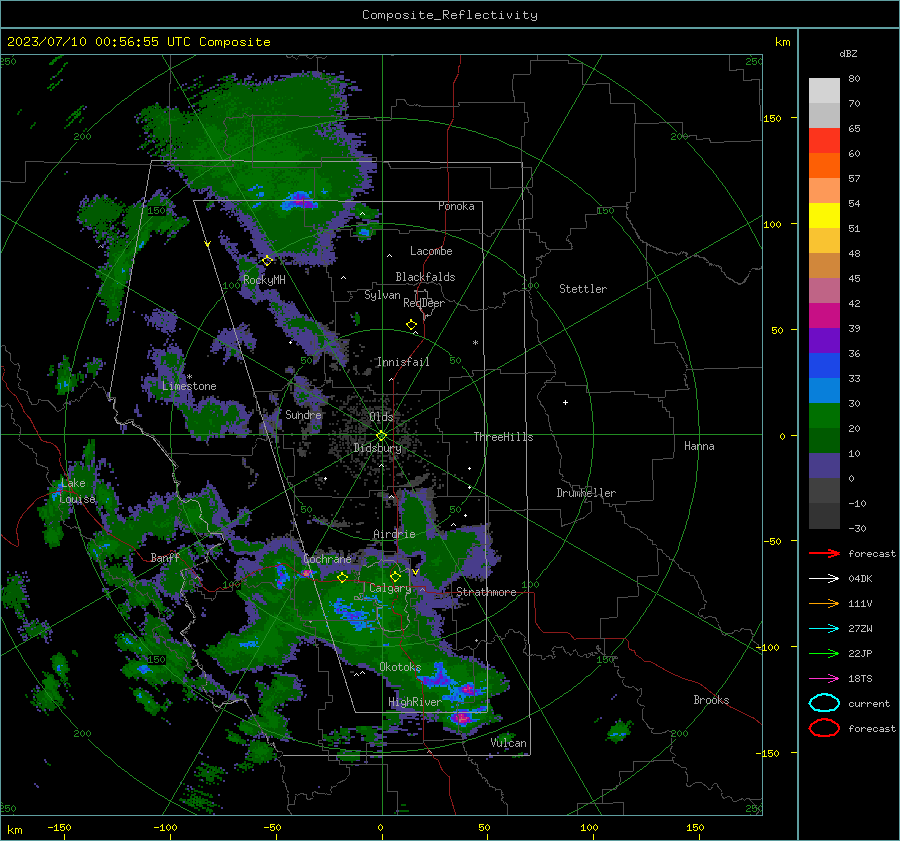Viewport: 900px width, 841px height.
Task: Click the Strathmore town label
Action: coord(486,592)
